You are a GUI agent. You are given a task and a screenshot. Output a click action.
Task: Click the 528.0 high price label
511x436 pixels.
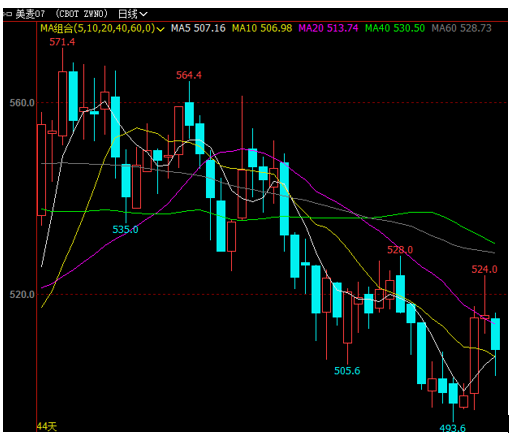click(x=400, y=250)
